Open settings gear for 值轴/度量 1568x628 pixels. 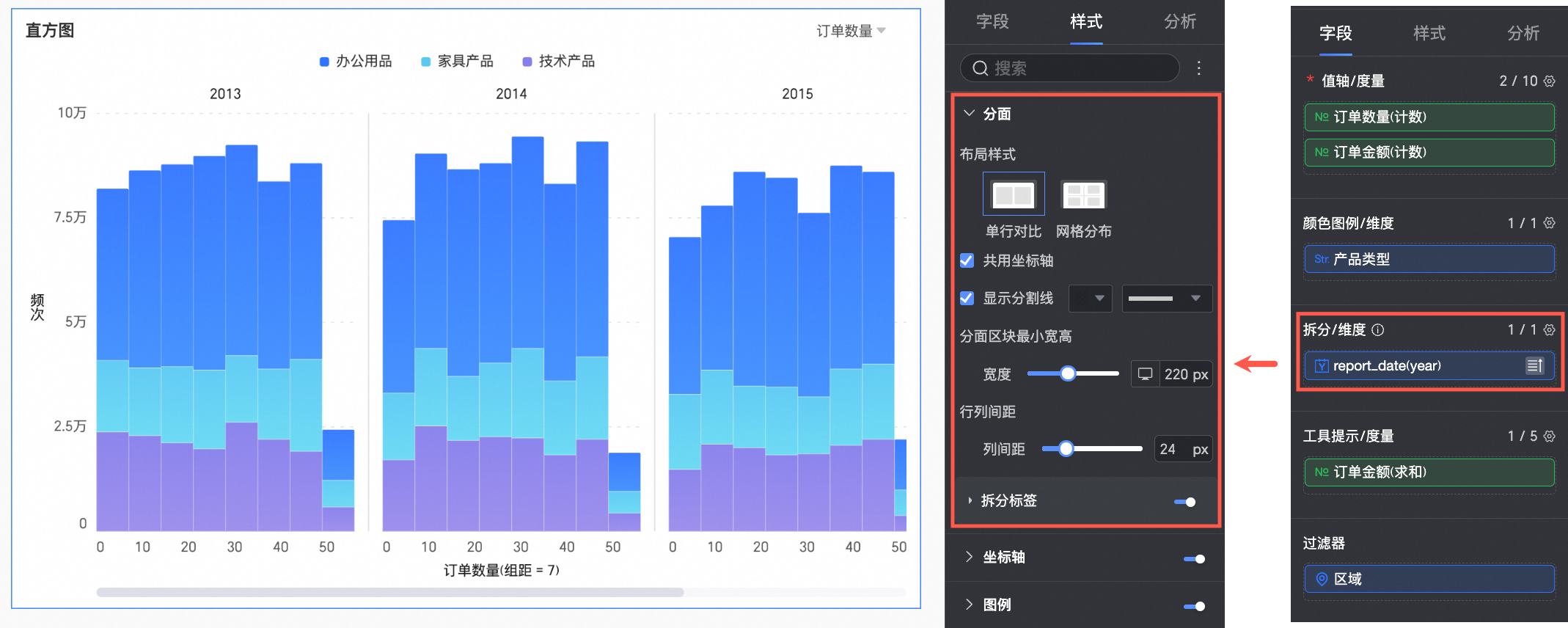pyautogui.click(x=1550, y=81)
